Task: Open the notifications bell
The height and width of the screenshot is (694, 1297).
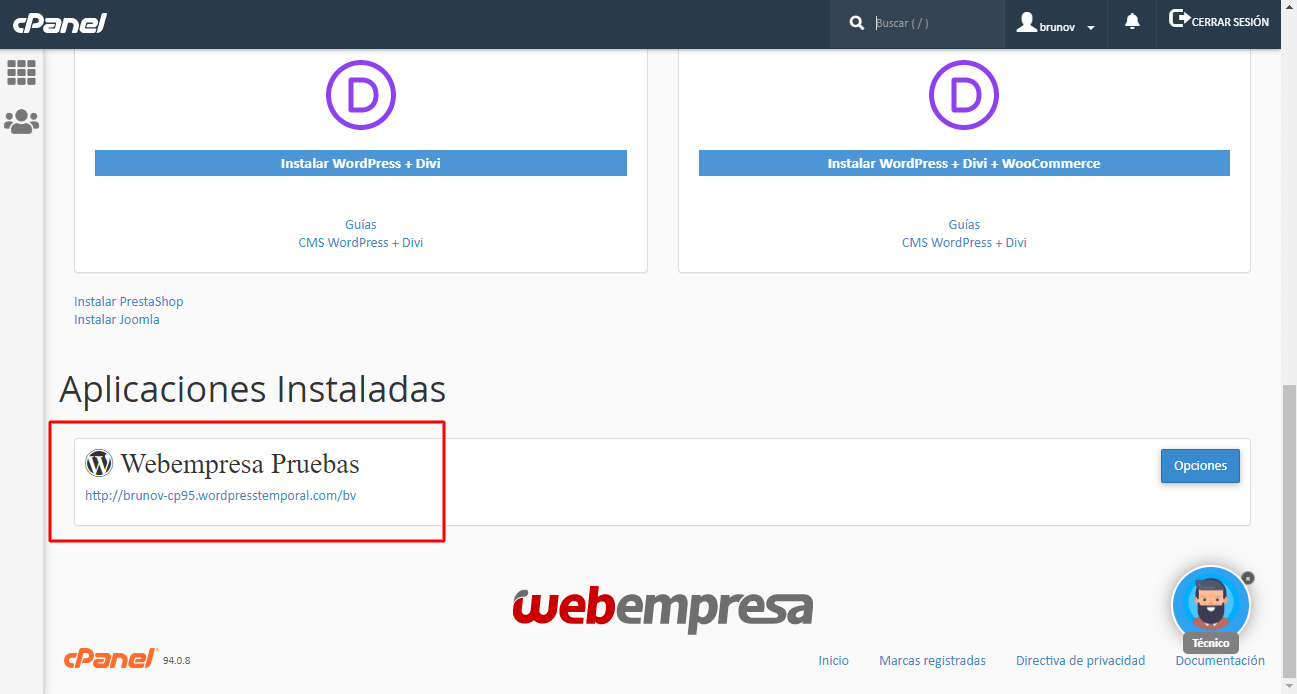Action: pyautogui.click(x=1132, y=22)
